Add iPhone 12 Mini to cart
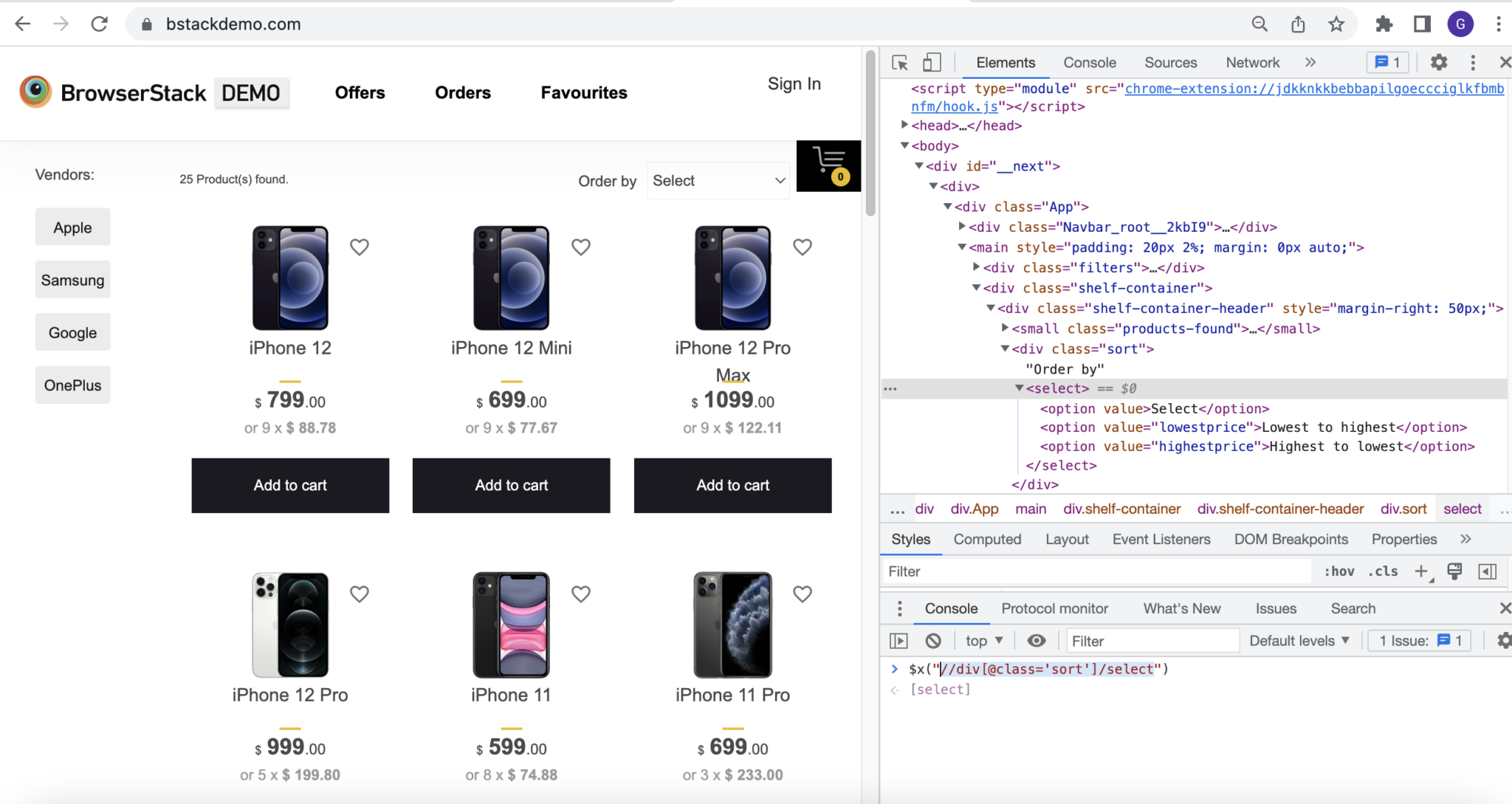The image size is (1512, 804). pos(511,485)
